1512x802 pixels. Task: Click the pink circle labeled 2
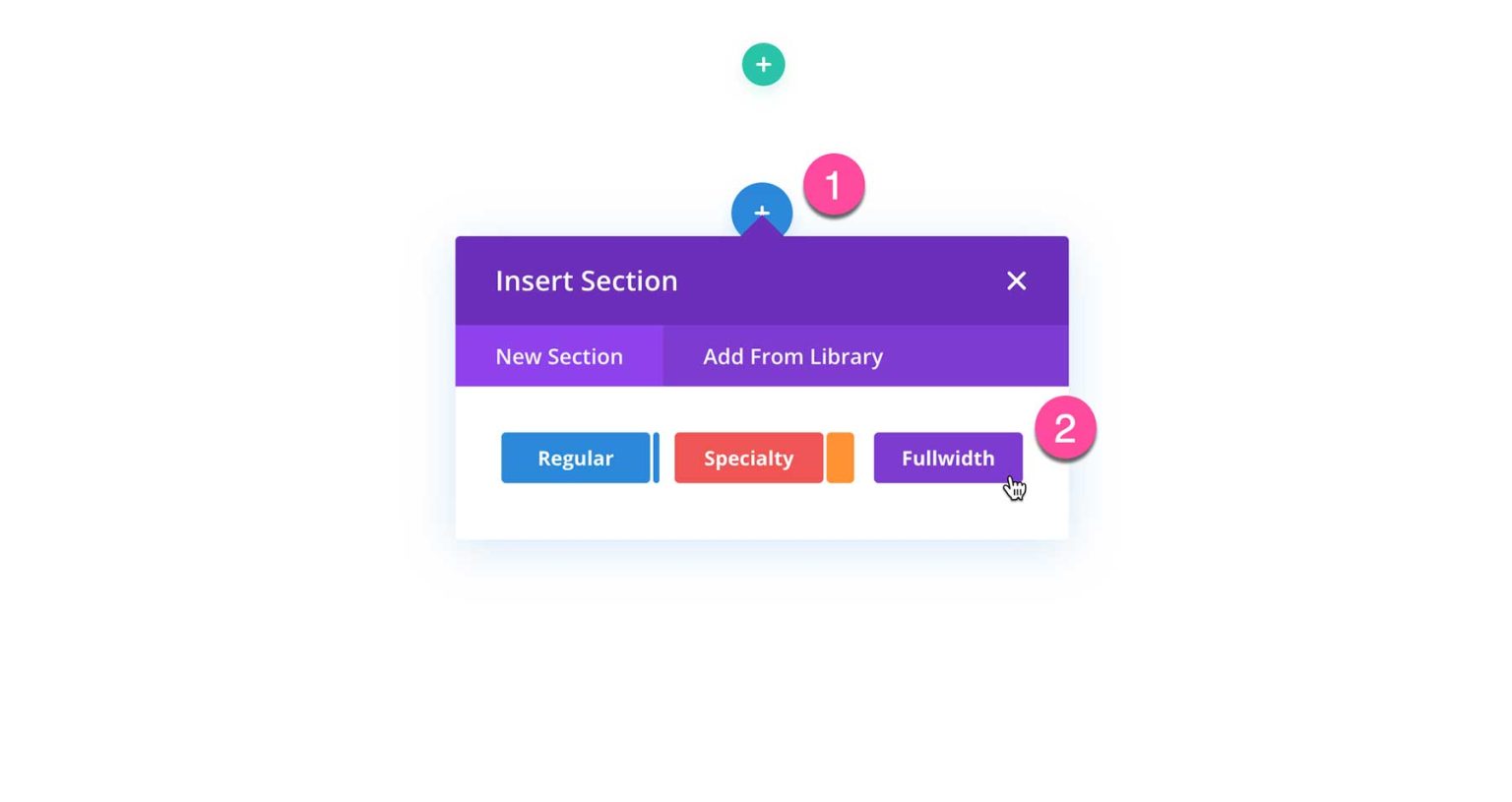coord(1064,427)
